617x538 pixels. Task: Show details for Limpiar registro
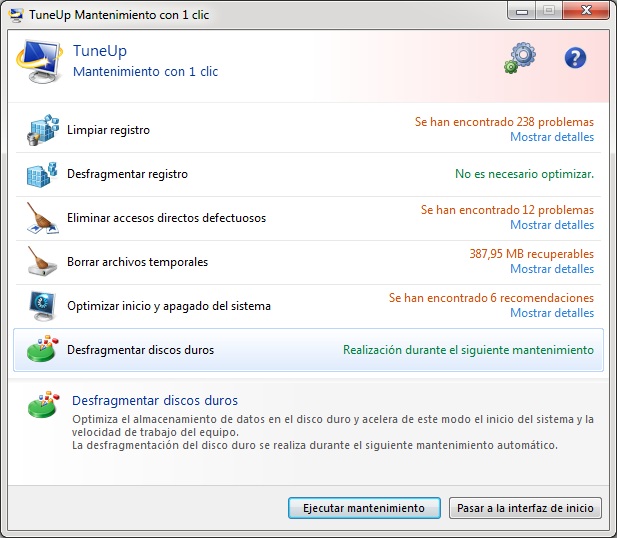(552, 137)
